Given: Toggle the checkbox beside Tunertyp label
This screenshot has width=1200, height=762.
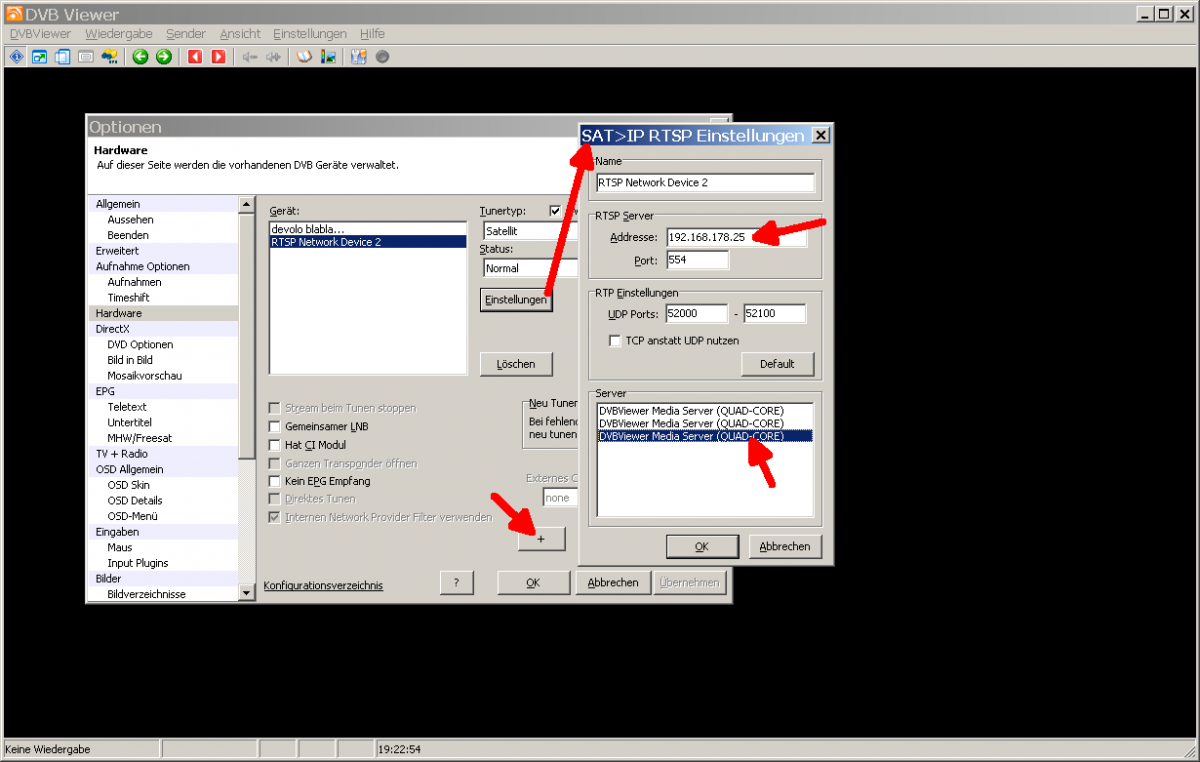Looking at the screenshot, I should pos(556,211).
